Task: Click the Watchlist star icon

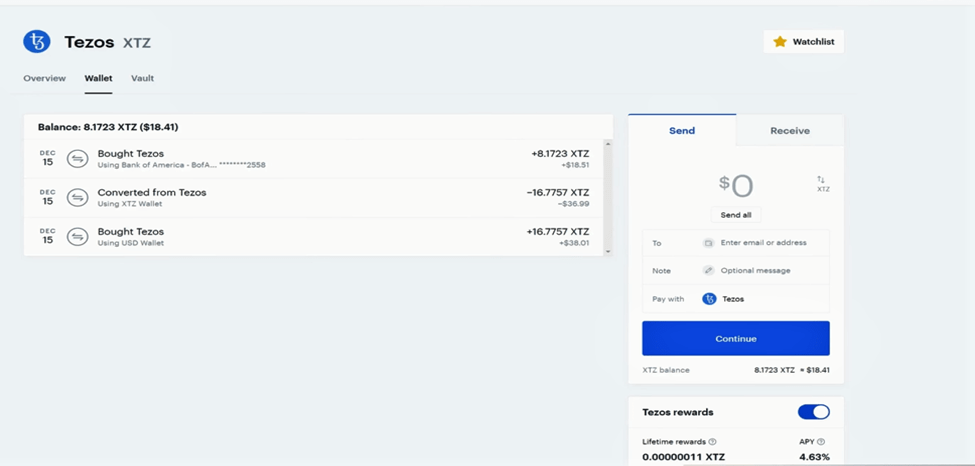Action: [x=780, y=42]
